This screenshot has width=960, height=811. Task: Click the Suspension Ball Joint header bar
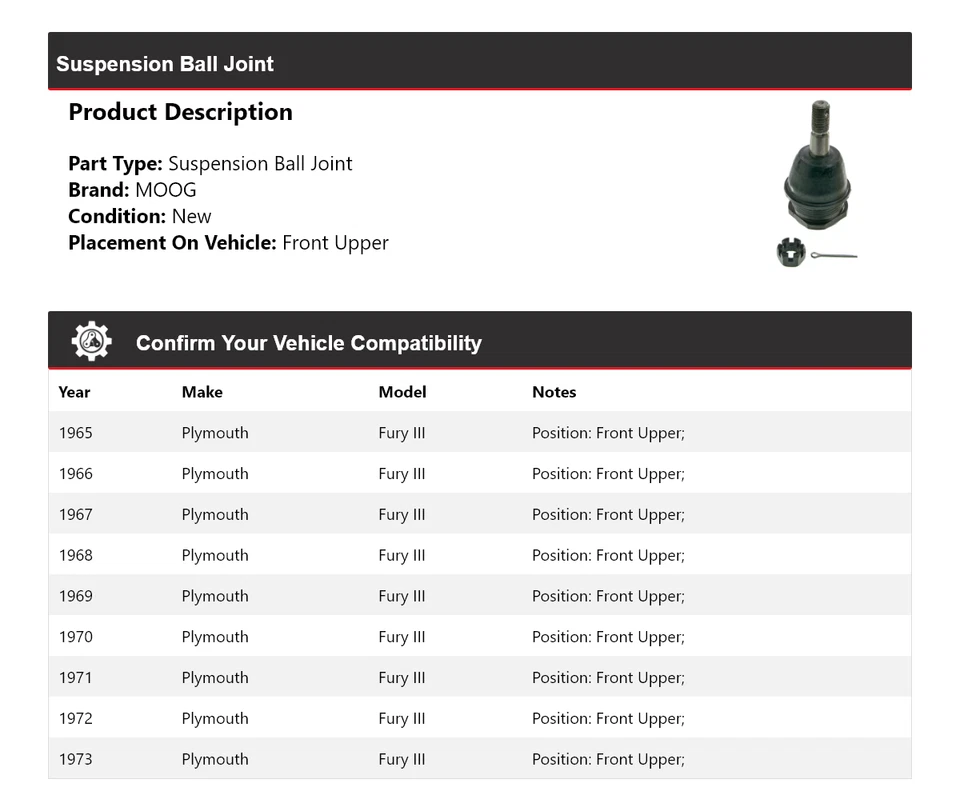click(x=479, y=63)
